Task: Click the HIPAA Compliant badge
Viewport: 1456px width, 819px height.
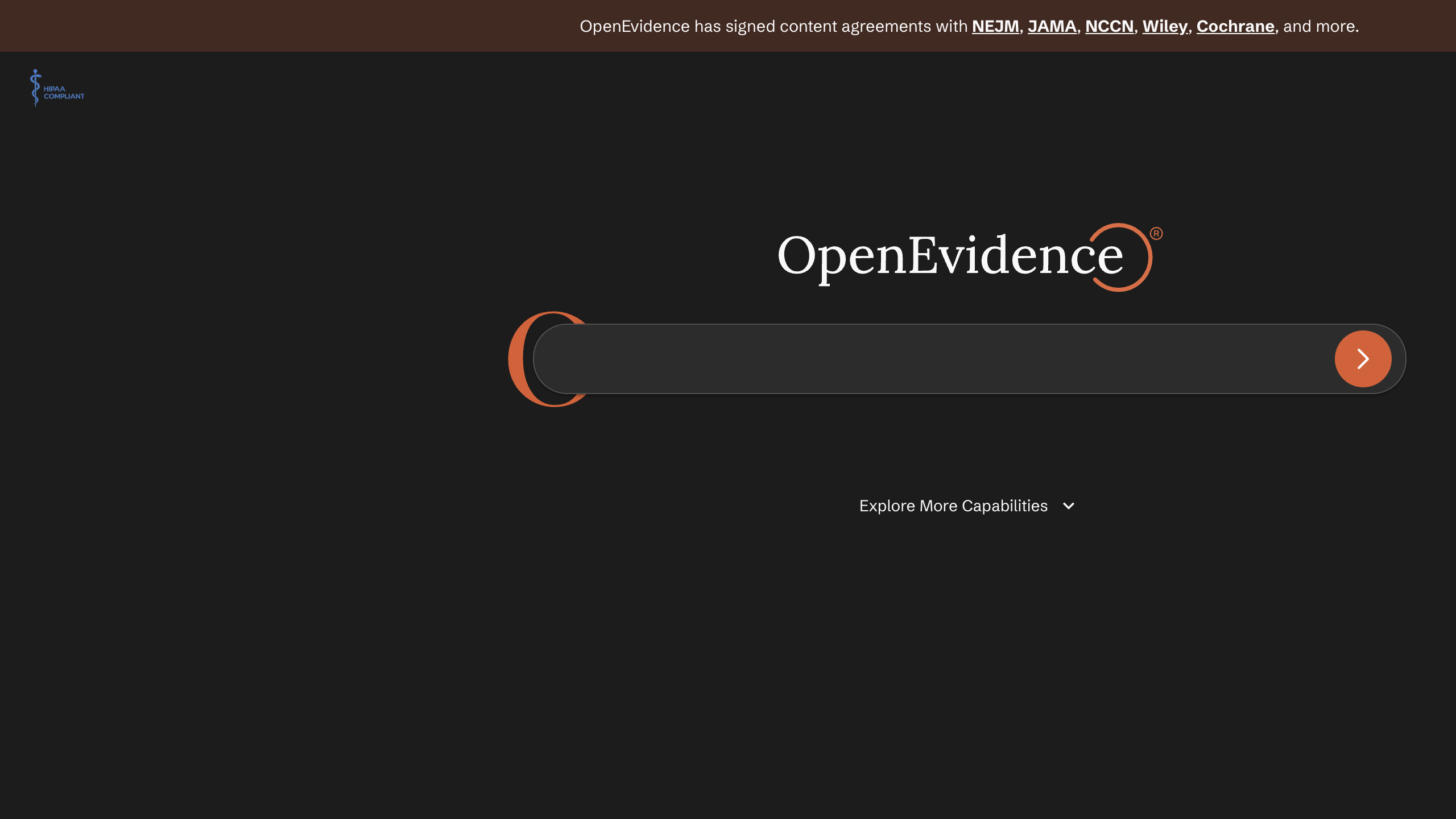Action: click(x=57, y=88)
